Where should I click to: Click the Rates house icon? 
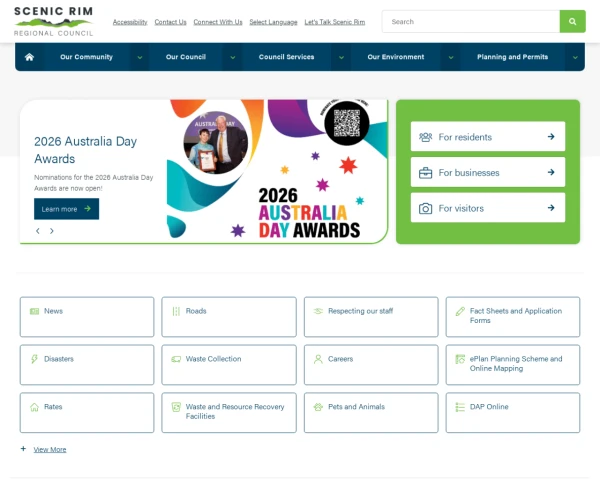(34, 407)
